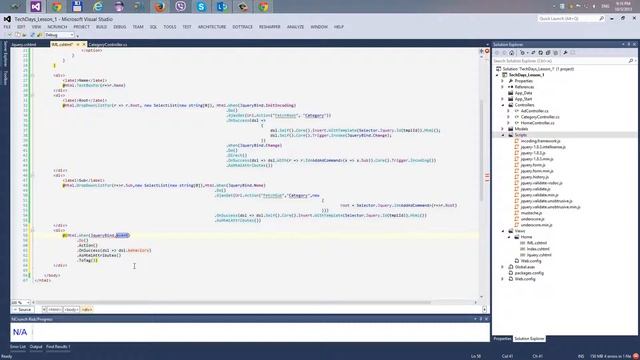Open the first Chrome icon in taskbar
640x360 pixels.
click(56, 6)
